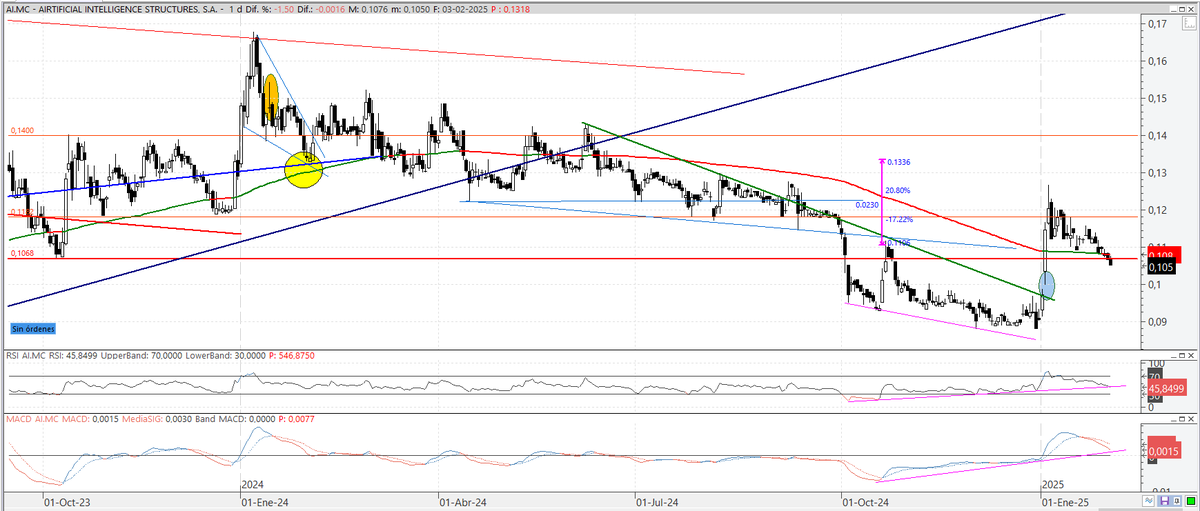The width and height of the screenshot is (1200, 511).
Task: Click the 20.80% measurement label
Action: click(x=898, y=191)
